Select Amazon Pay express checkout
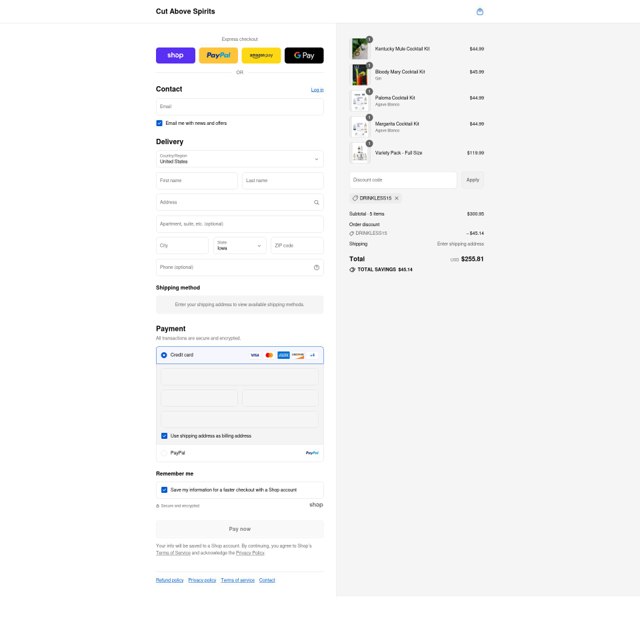 [x=261, y=55]
